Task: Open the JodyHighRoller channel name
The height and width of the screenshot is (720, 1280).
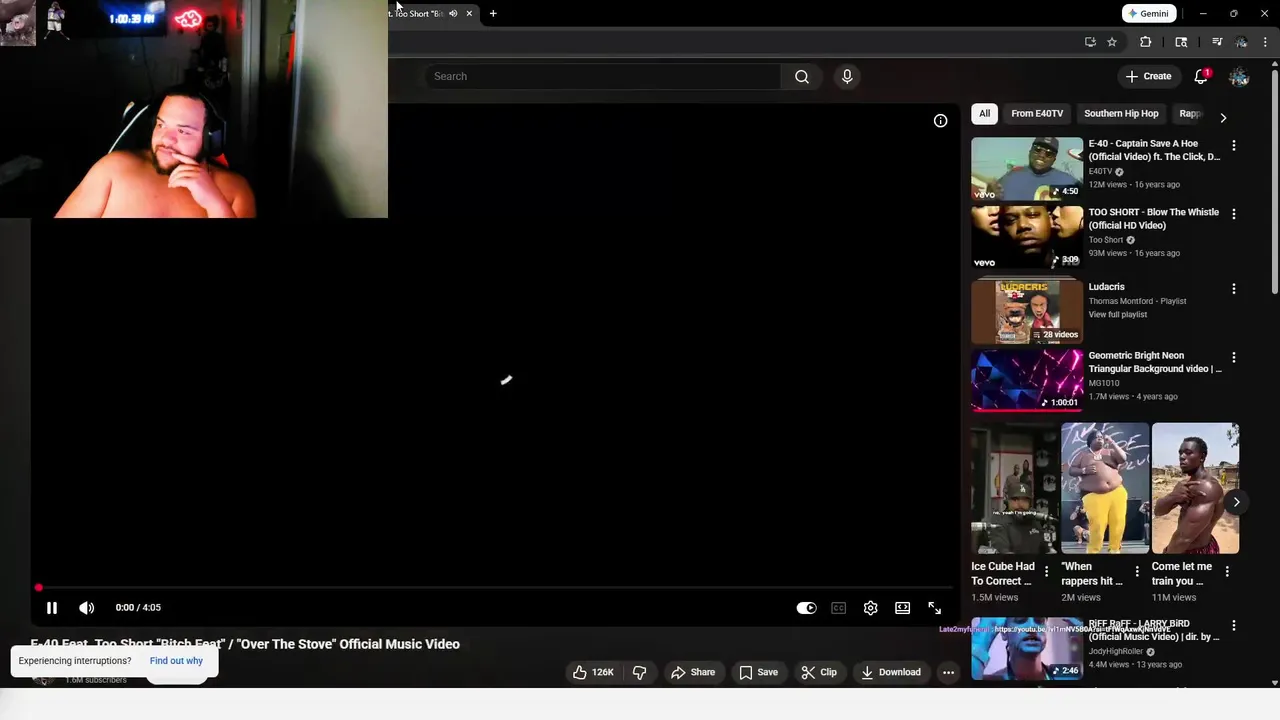Action: 1115,651
